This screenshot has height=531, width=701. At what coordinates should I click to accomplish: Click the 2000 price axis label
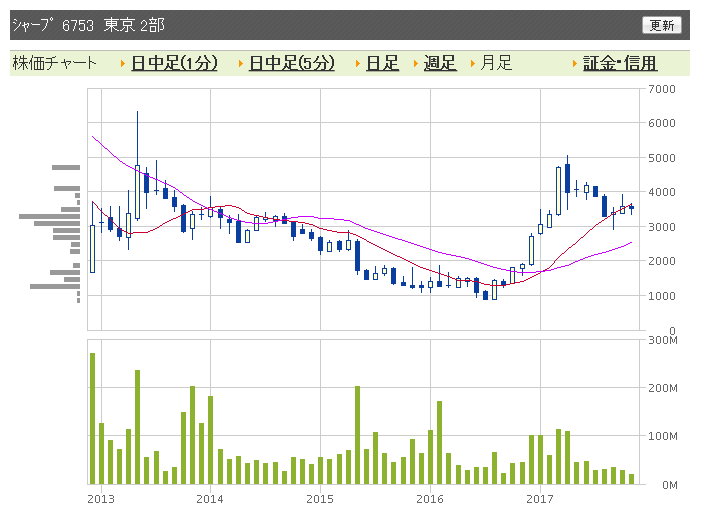[662, 261]
